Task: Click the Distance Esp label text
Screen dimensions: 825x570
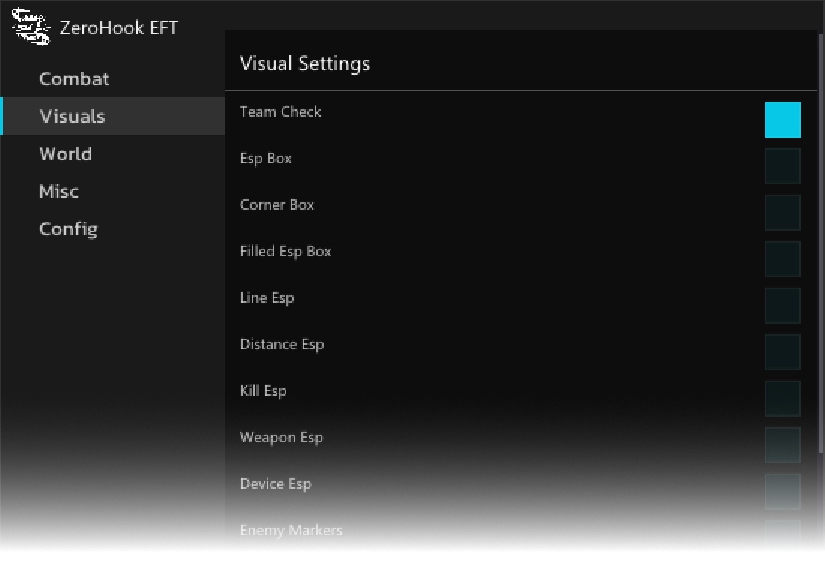Action: (x=282, y=344)
